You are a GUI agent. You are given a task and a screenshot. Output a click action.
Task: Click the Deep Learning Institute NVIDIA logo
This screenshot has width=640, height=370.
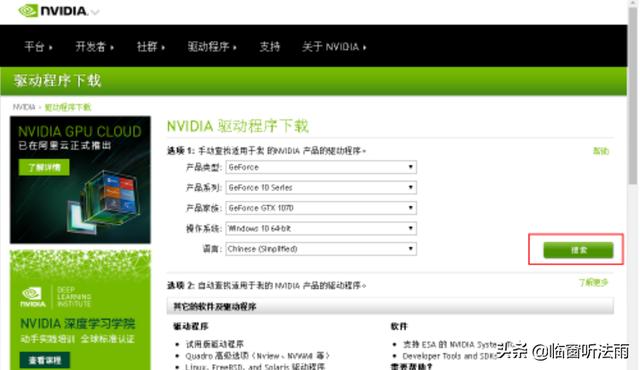coord(33,297)
